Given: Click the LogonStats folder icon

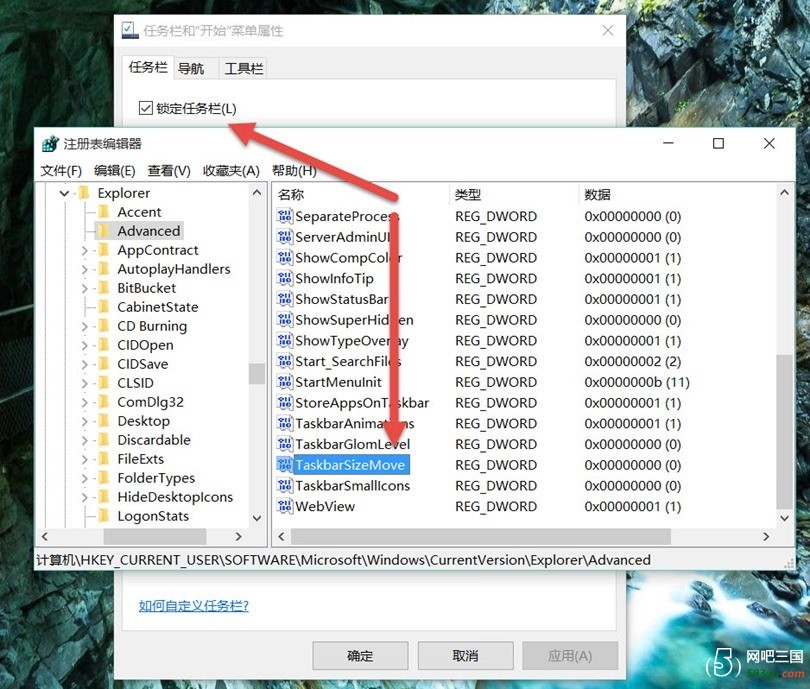Looking at the screenshot, I should click(x=104, y=515).
